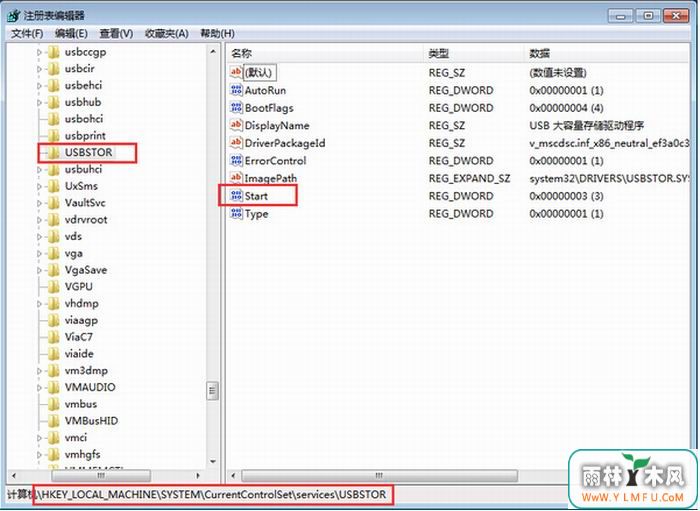Select the vm3dmp registry key
The width and height of the screenshot is (700, 511).
pos(86,371)
